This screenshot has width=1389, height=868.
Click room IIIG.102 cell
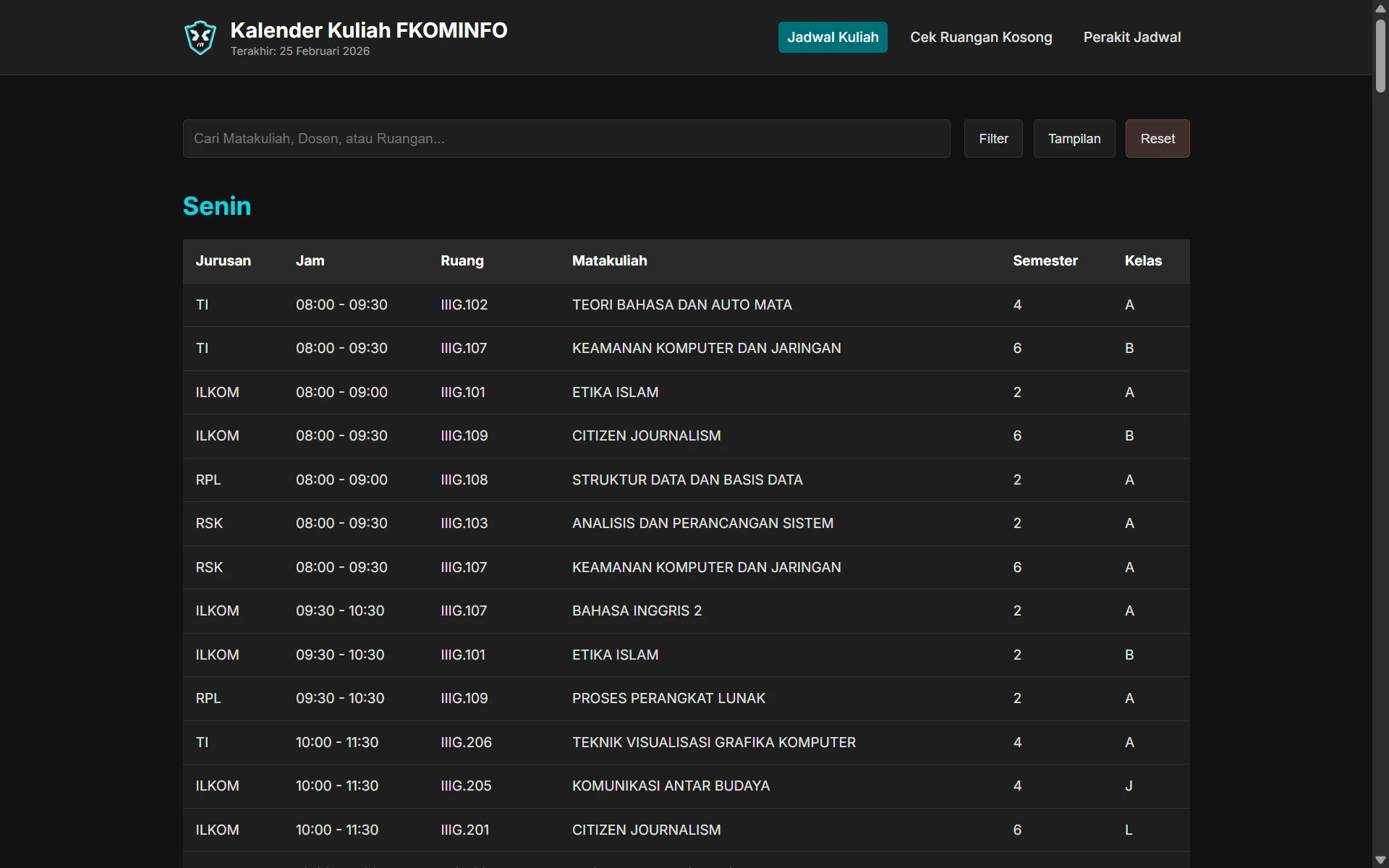464,305
